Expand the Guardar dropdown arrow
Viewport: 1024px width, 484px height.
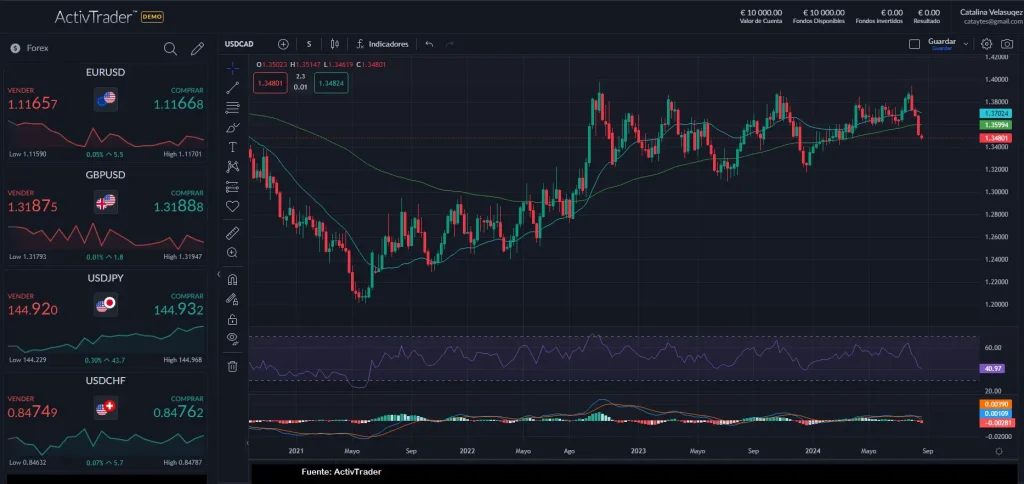tap(966, 44)
